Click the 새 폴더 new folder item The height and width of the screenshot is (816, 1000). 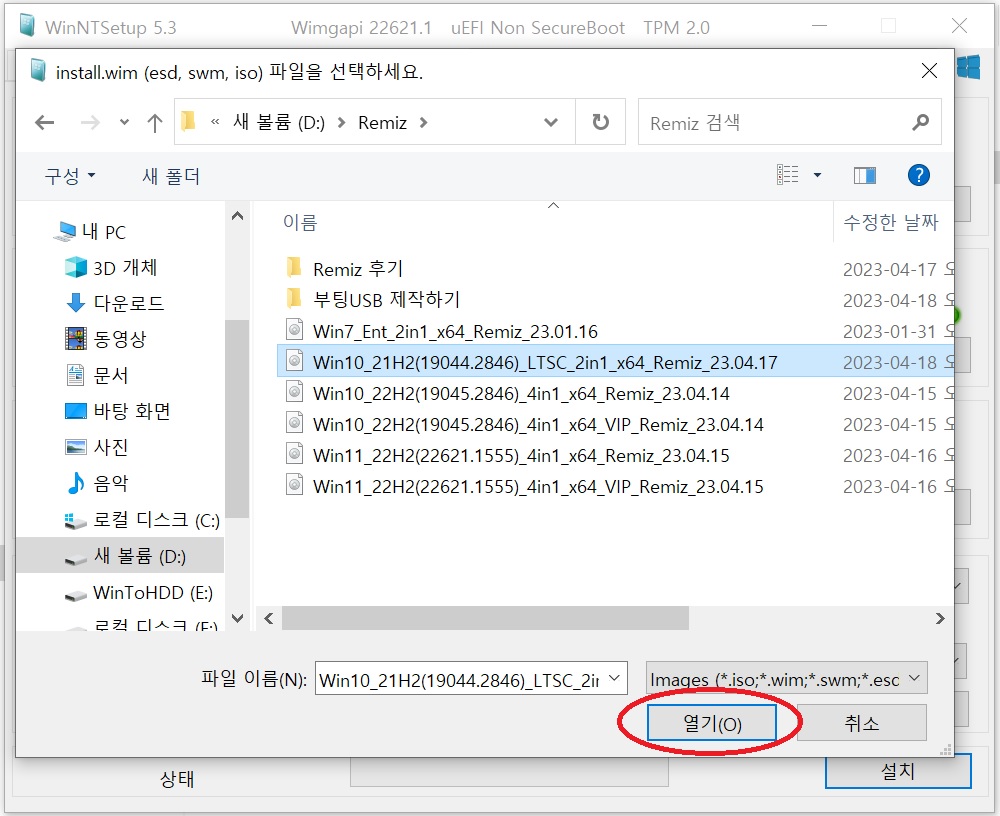(x=171, y=176)
